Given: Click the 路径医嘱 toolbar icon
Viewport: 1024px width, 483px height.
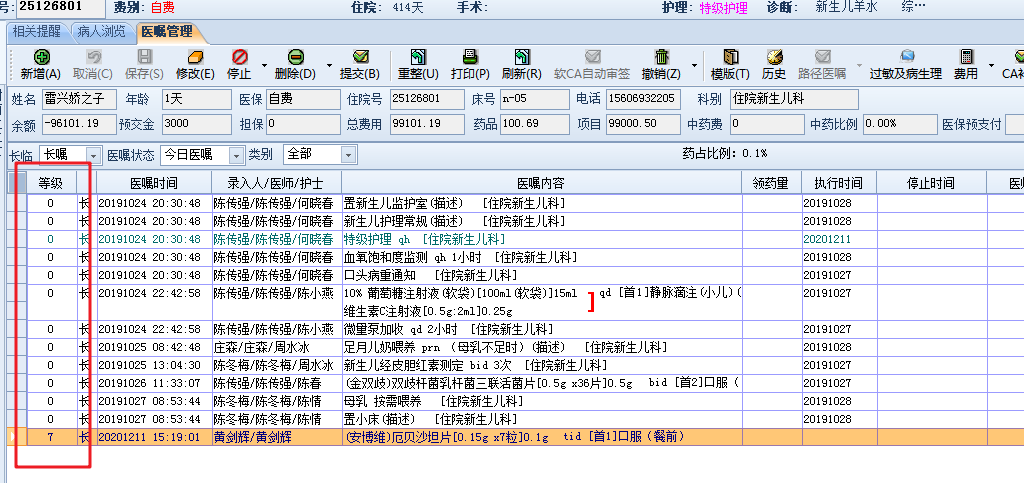Looking at the screenshot, I should coord(823,57).
